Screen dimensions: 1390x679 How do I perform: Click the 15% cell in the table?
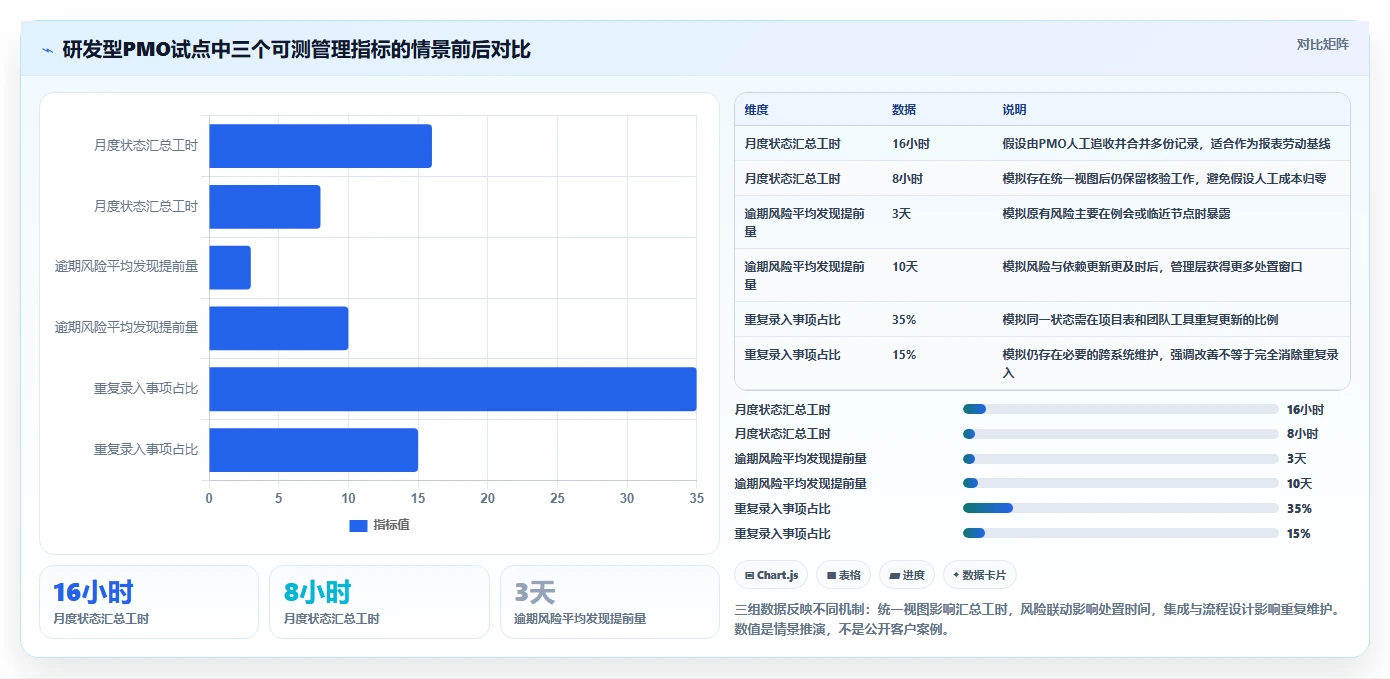point(904,355)
